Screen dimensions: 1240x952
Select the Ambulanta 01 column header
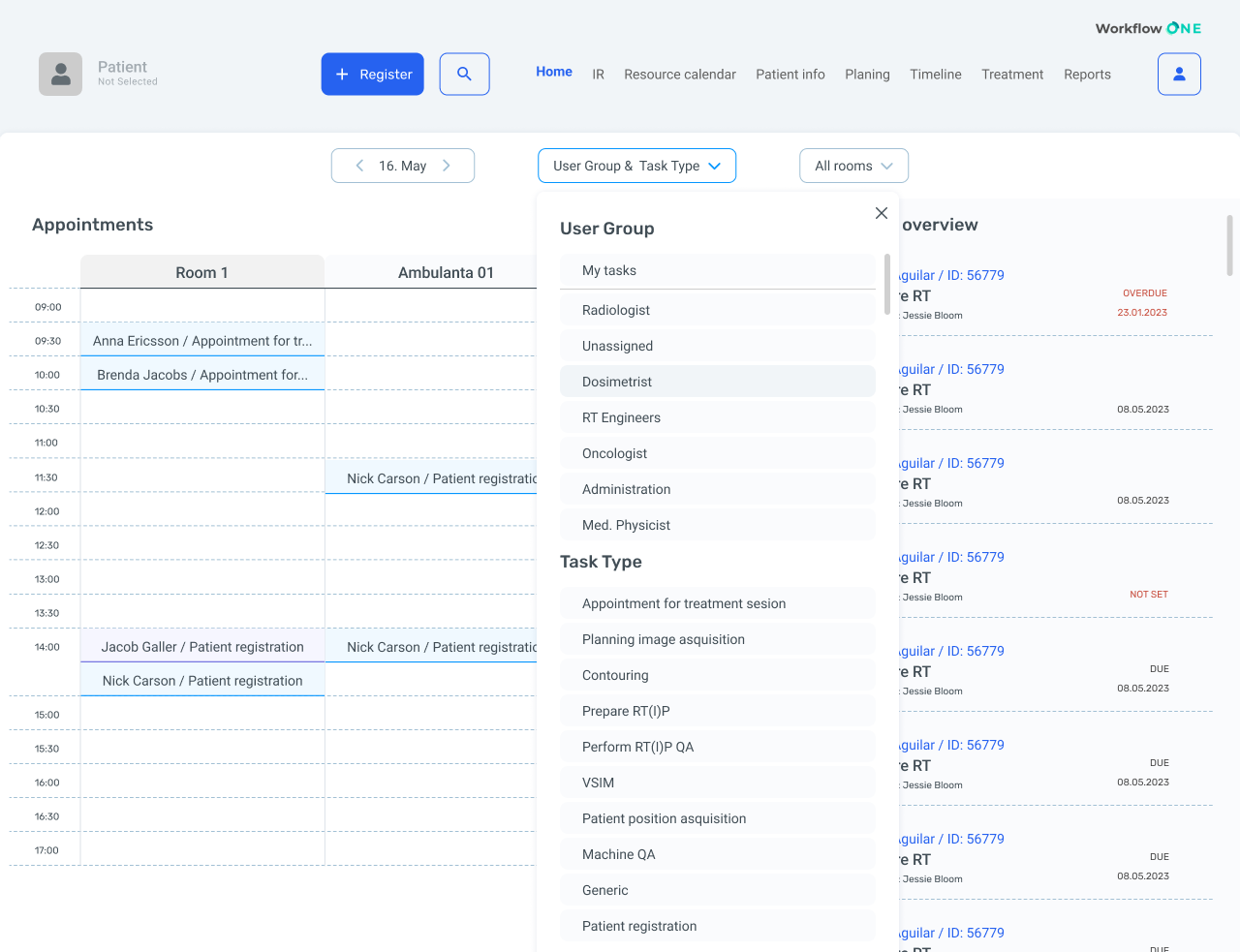[x=432, y=272]
